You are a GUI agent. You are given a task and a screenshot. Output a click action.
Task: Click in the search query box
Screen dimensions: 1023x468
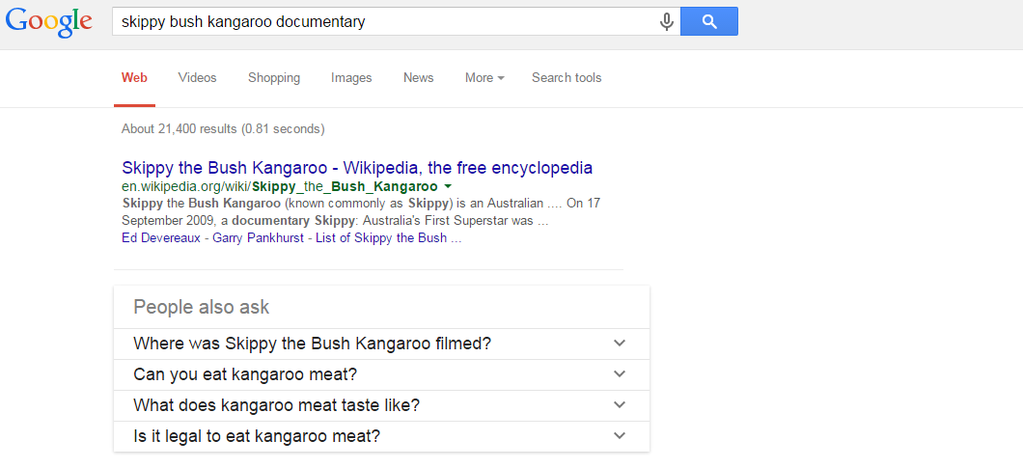tap(380, 21)
